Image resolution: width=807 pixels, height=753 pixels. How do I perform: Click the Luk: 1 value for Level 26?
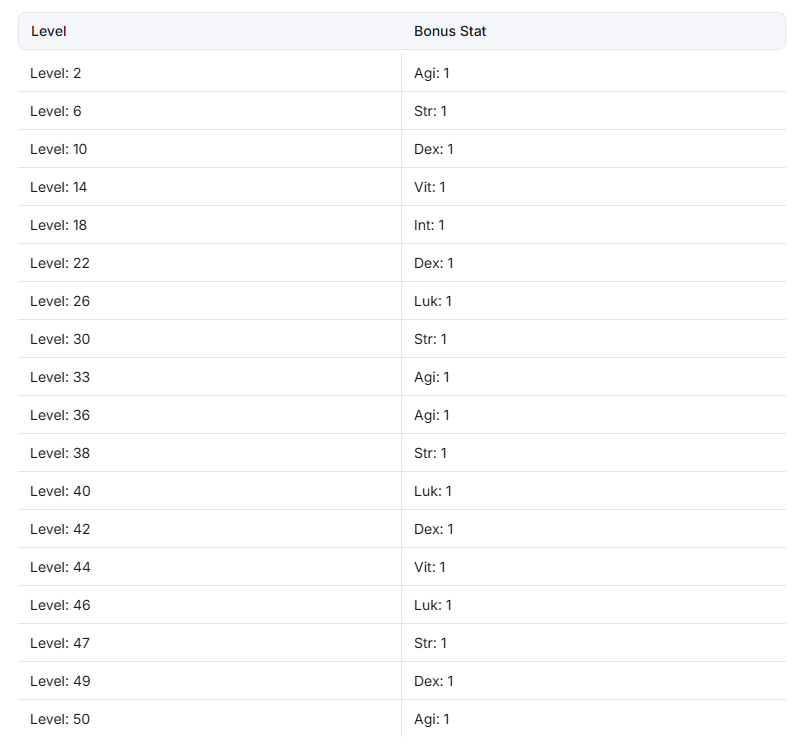tap(433, 302)
